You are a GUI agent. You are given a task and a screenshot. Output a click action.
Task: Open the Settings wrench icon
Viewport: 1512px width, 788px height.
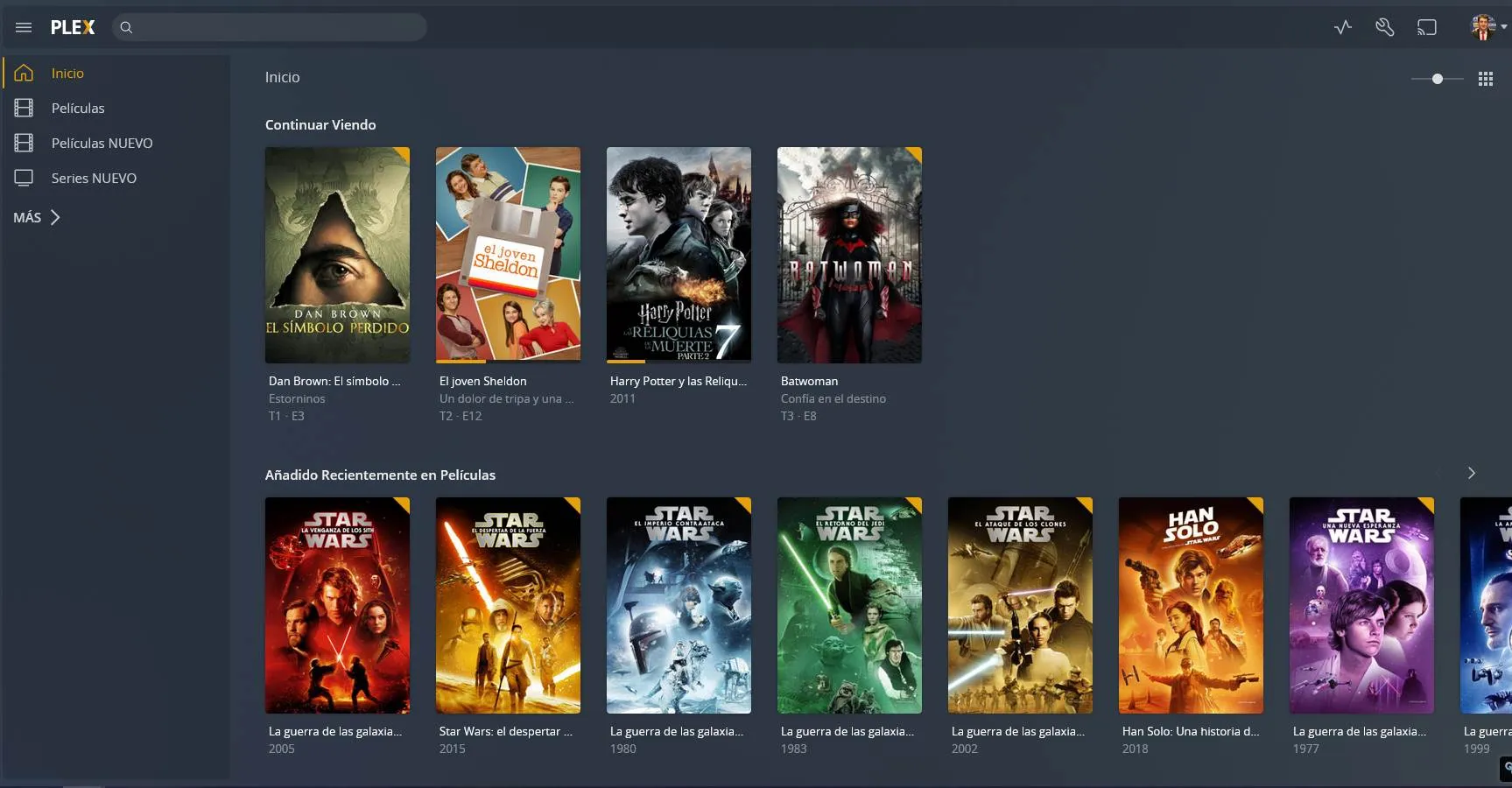click(1384, 27)
